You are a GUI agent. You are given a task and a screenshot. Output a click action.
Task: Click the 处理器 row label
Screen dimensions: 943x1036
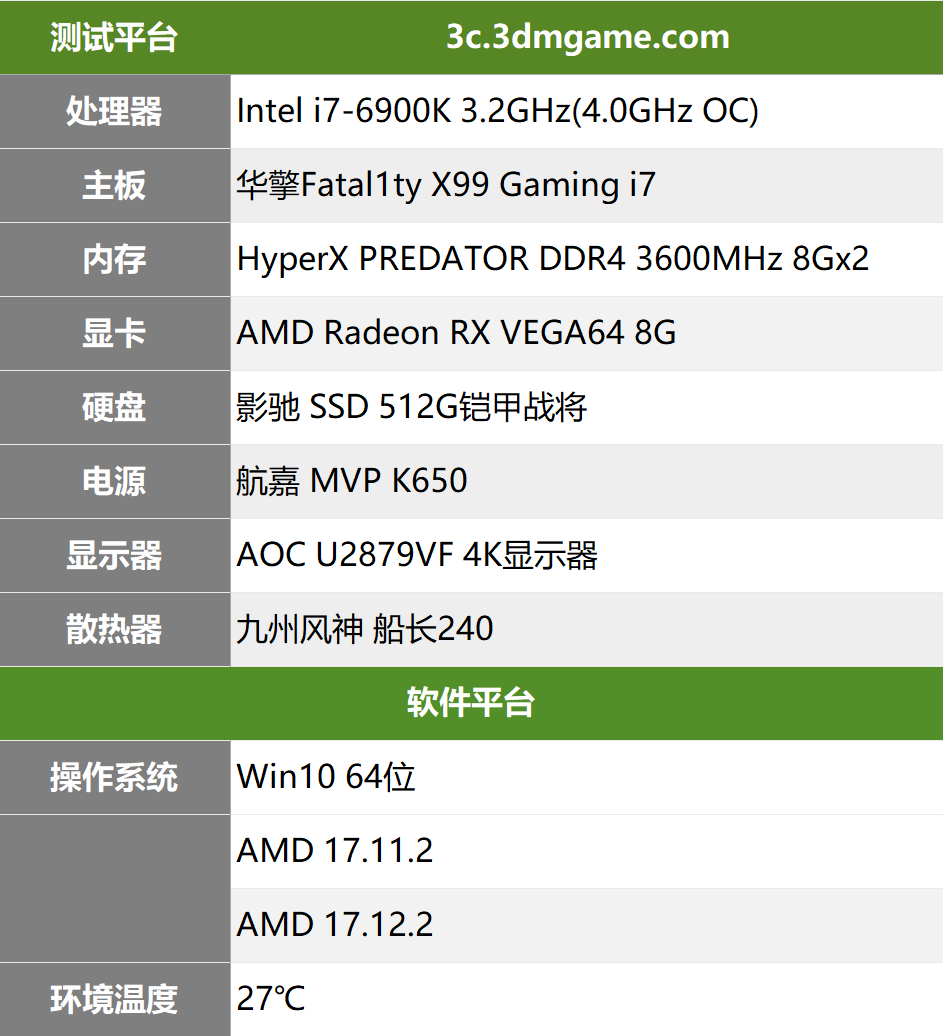115,111
